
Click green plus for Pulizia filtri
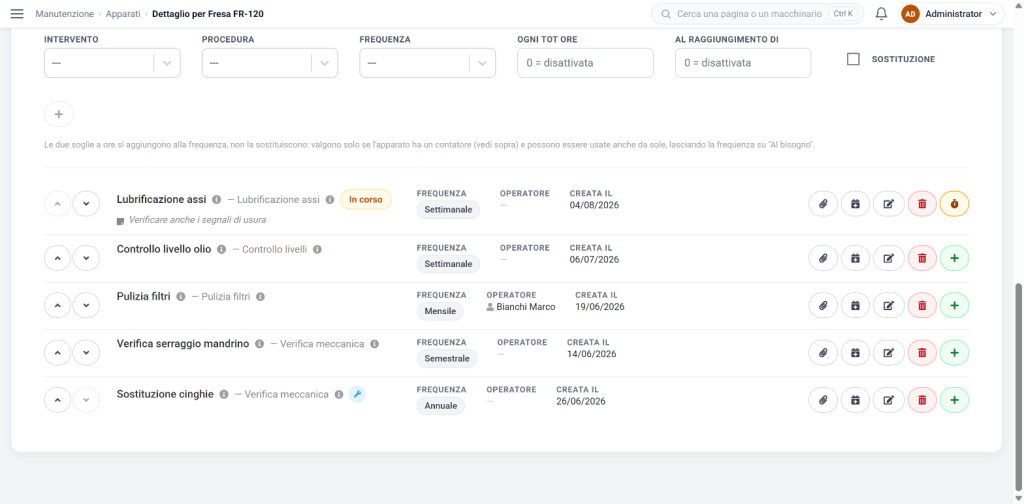(954, 306)
